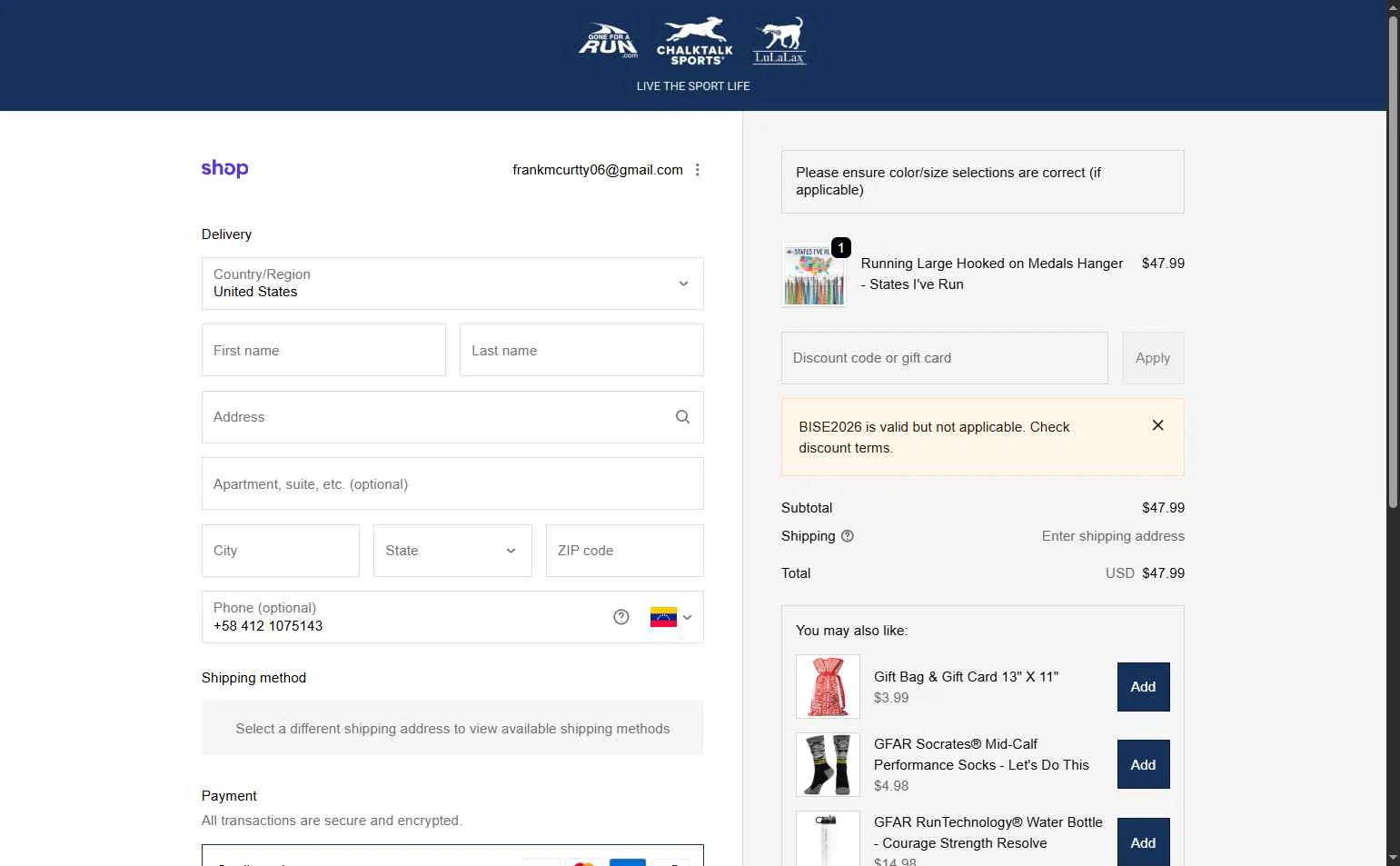
Task: Click the Apartment, suite field
Action: click(452, 483)
